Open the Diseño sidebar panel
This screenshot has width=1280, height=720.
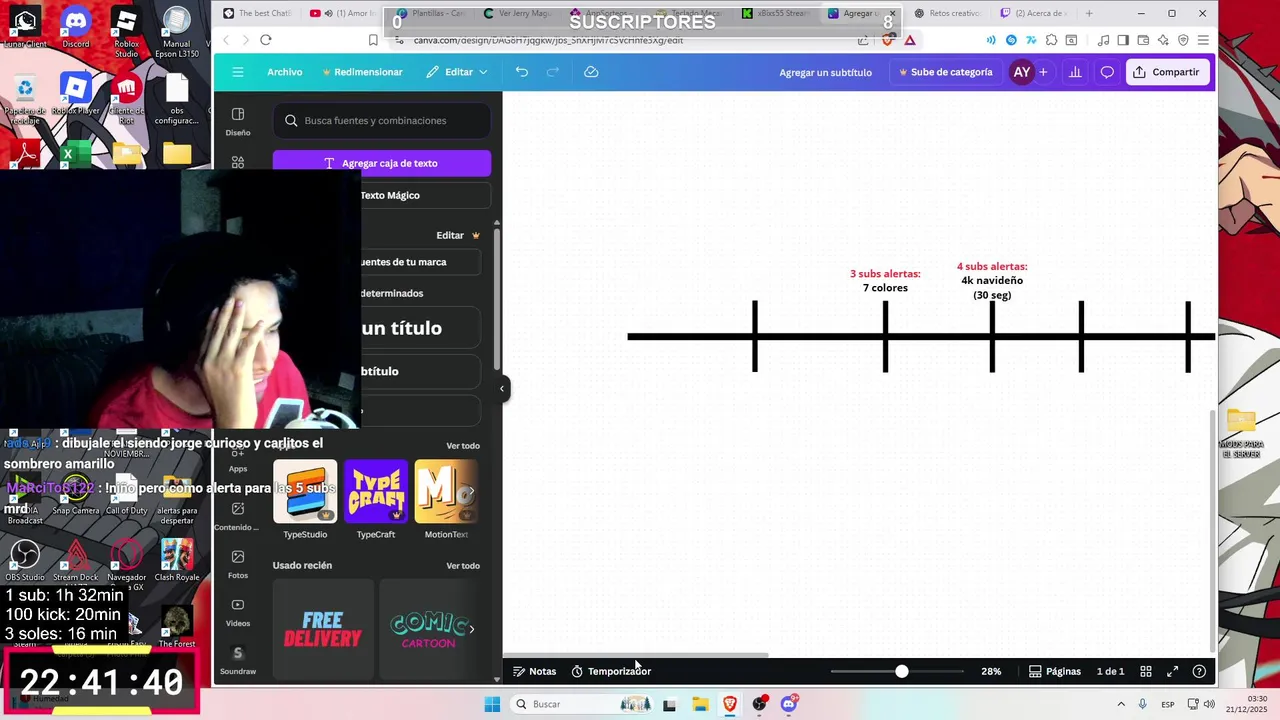click(238, 121)
